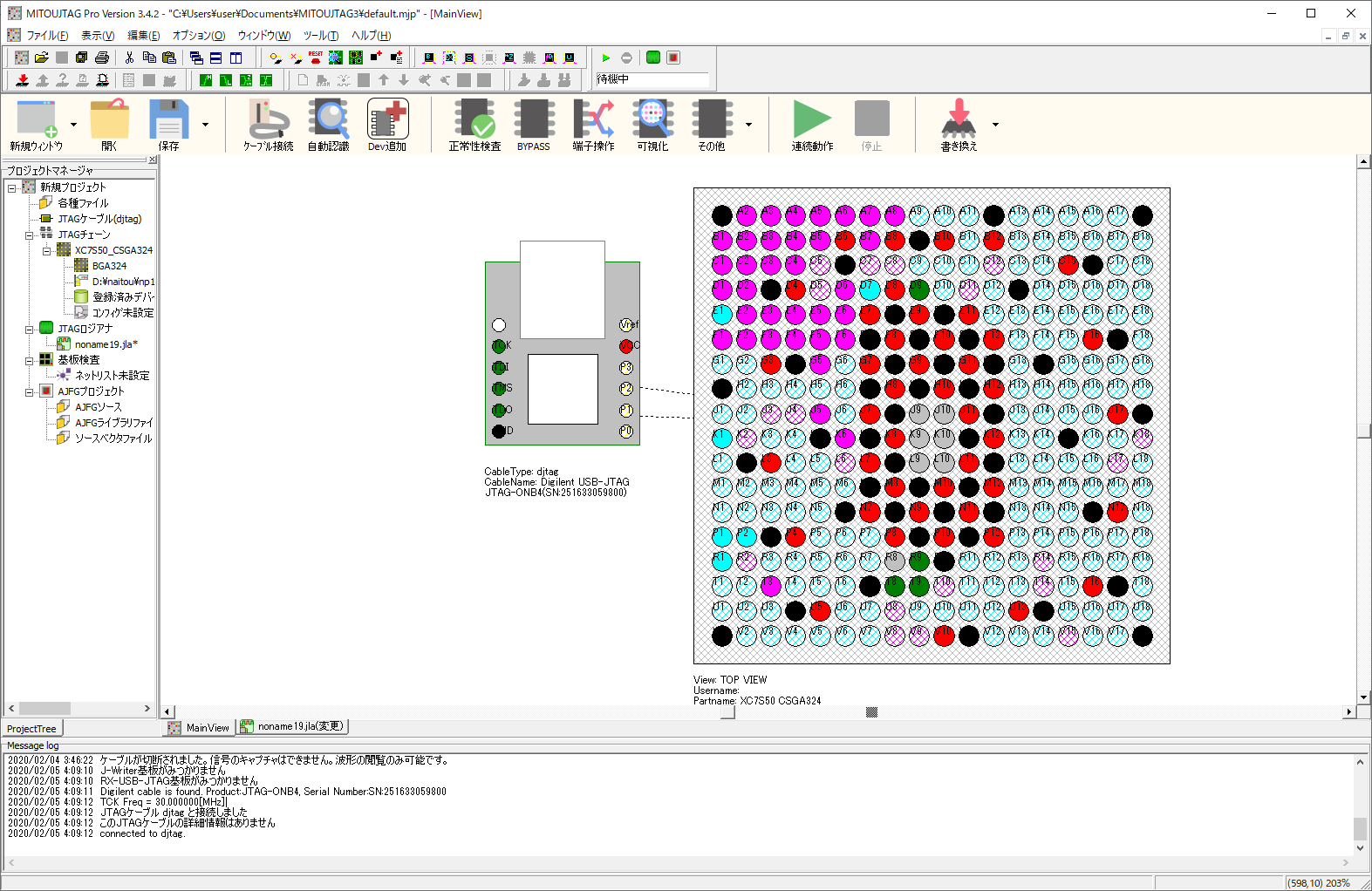
Task: Open 端子操作 pin operation mode
Action: click(x=593, y=124)
